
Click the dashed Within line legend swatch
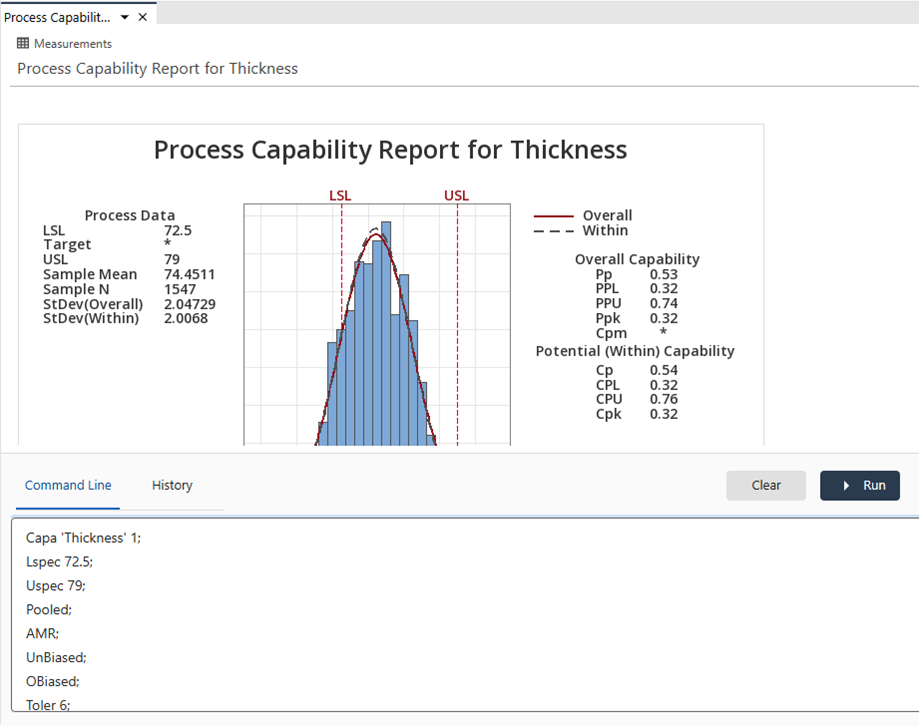click(x=554, y=231)
